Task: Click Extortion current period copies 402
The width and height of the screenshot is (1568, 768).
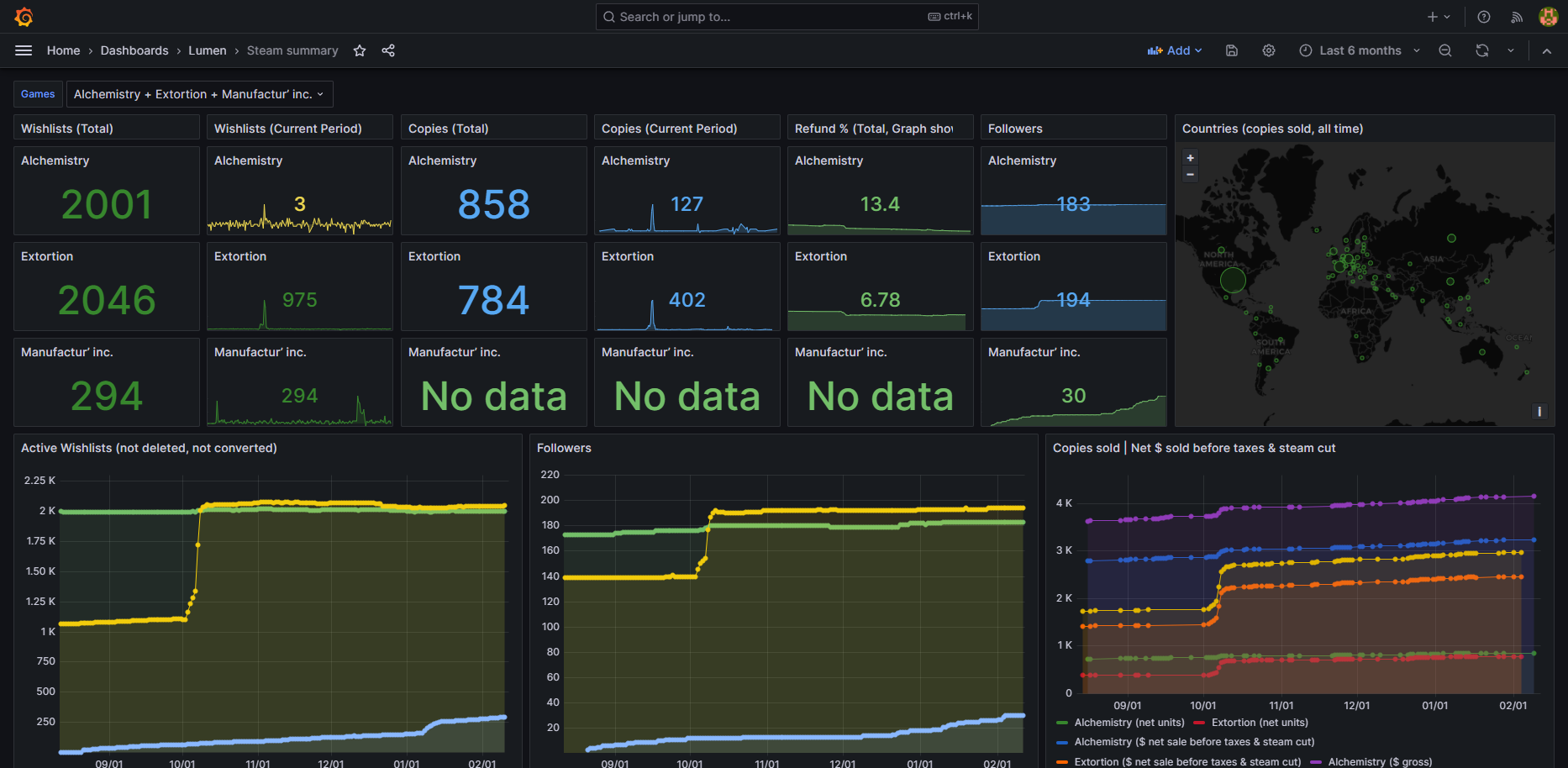Action: [687, 300]
